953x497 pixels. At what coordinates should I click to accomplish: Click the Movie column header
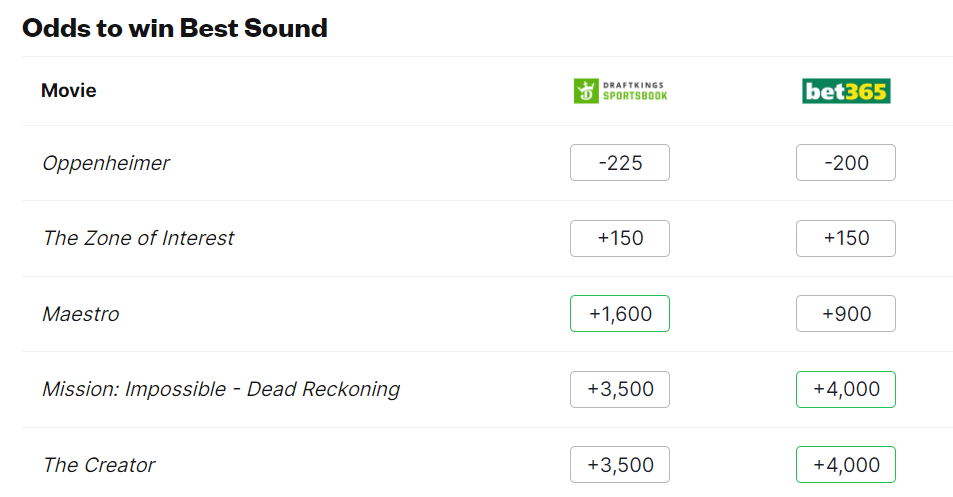pyautogui.click(x=69, y=91)
